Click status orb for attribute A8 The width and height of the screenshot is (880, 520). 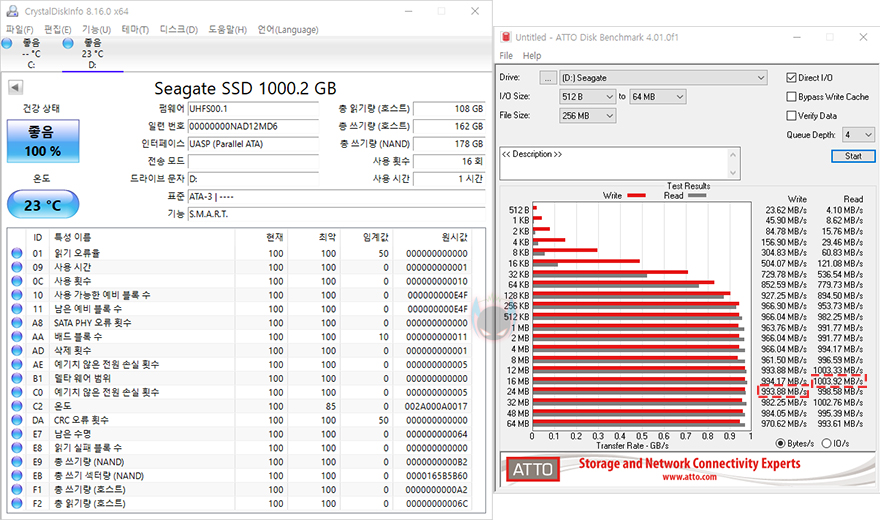pos(17,323)
